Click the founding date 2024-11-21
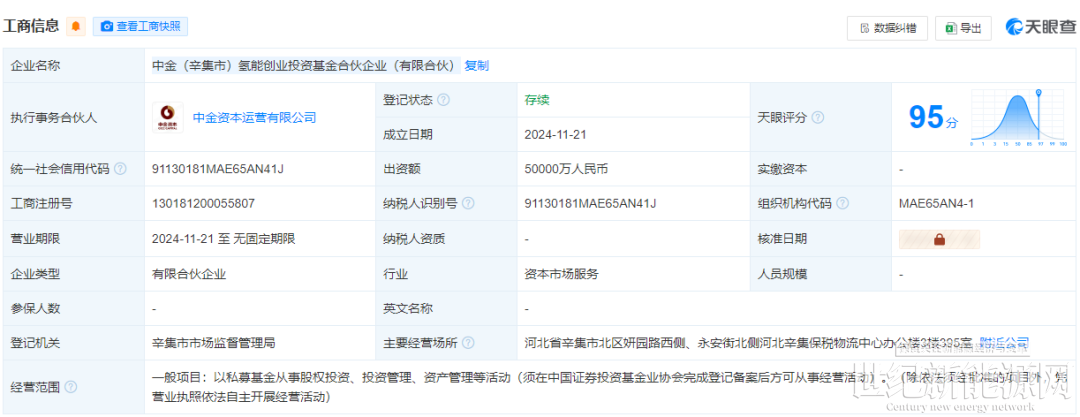The image size is (1080, 417). pos(555,134)
